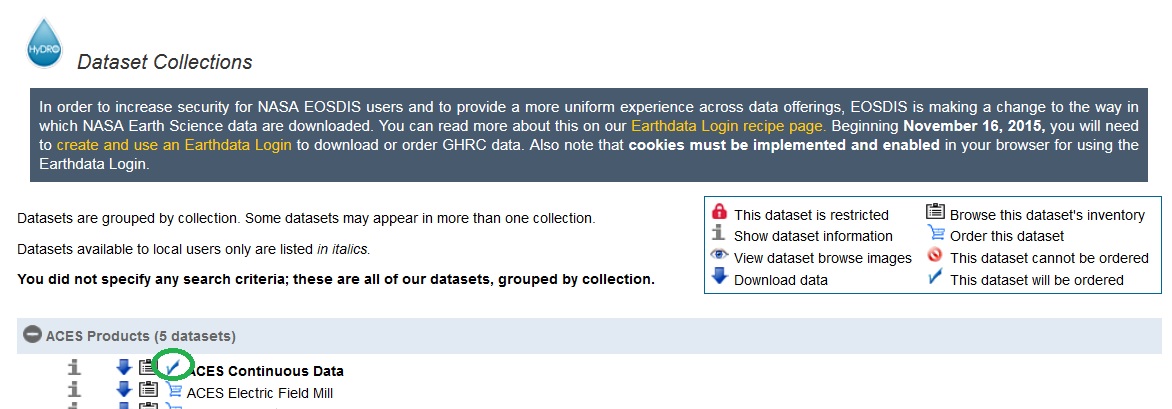Click the Order this dataset legend cart
The image size is (1172, 409).
pos(936,233)
